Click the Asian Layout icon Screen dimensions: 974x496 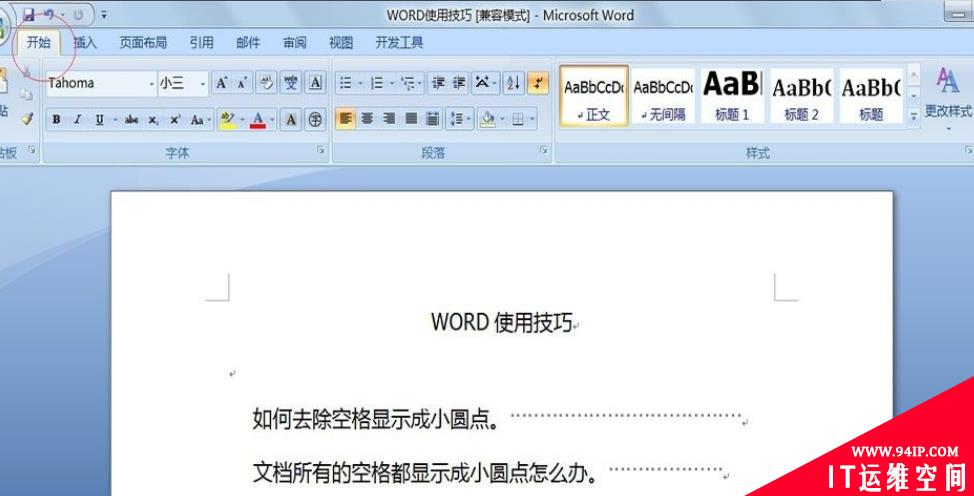485,83
